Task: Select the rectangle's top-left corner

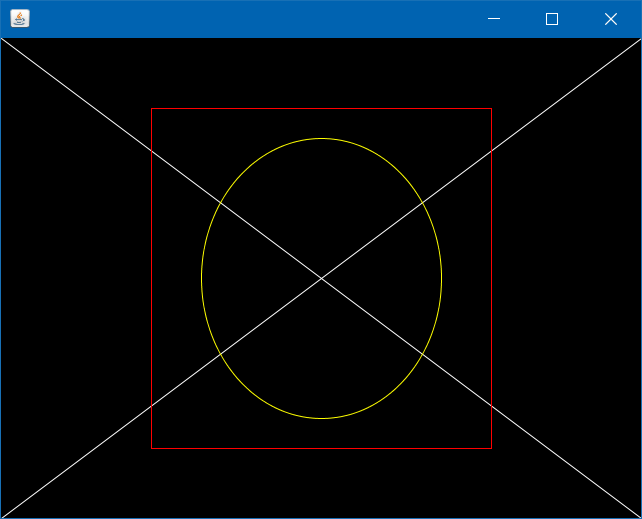Action: click(151, 108)
